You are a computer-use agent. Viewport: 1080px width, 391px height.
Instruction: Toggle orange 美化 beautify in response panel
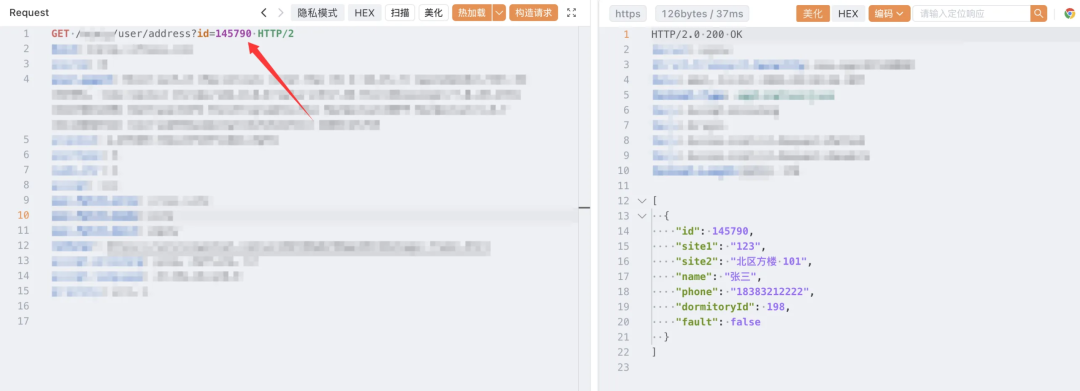click(813, 14)
